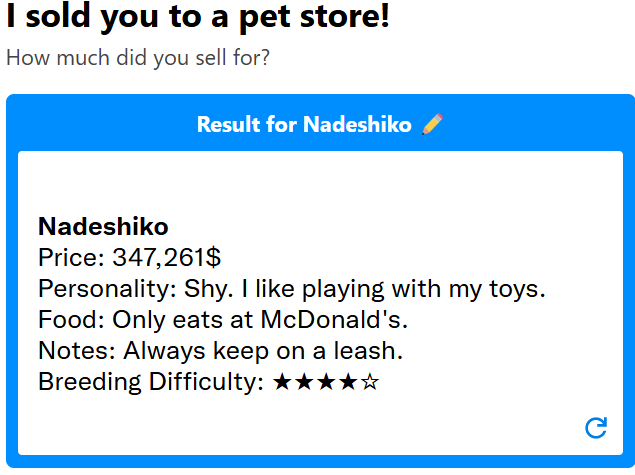
Task: Click the "How much did you sell for?" subtitle
Action: pyautogui.click(x=138, y=57)
